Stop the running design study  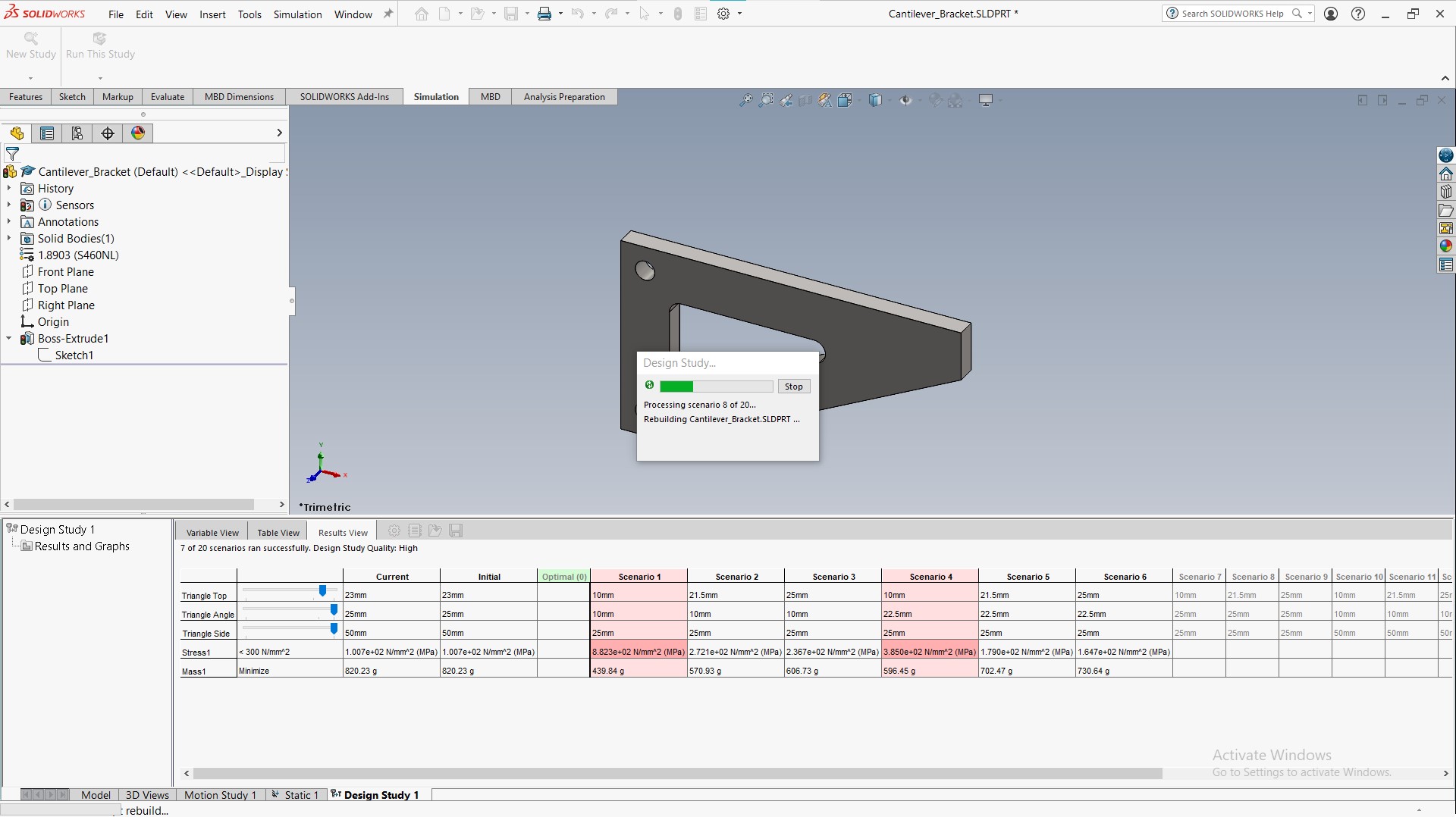pyautogui.click(x=794, y=387)
